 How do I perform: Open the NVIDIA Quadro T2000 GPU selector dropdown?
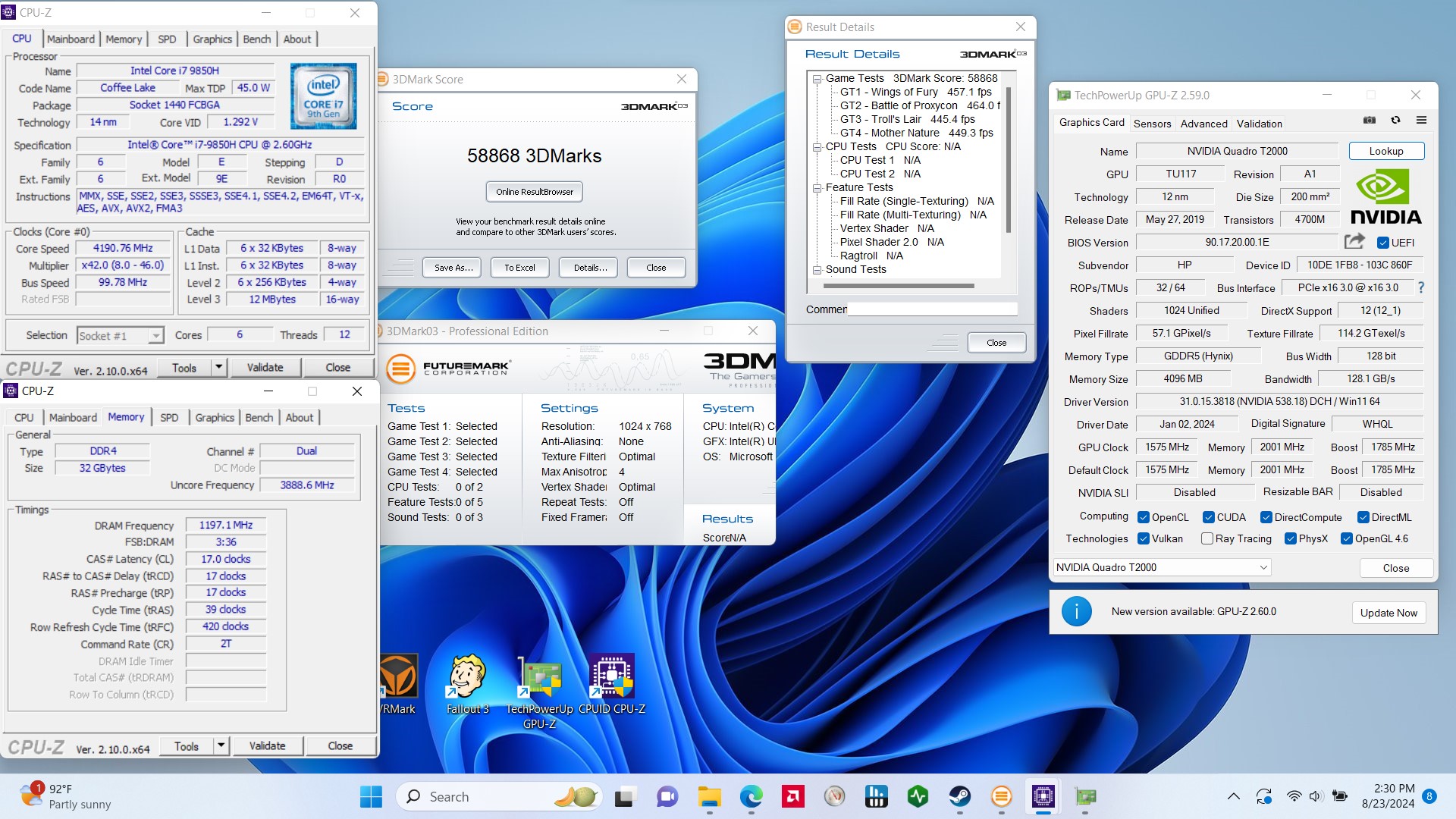1162,567
